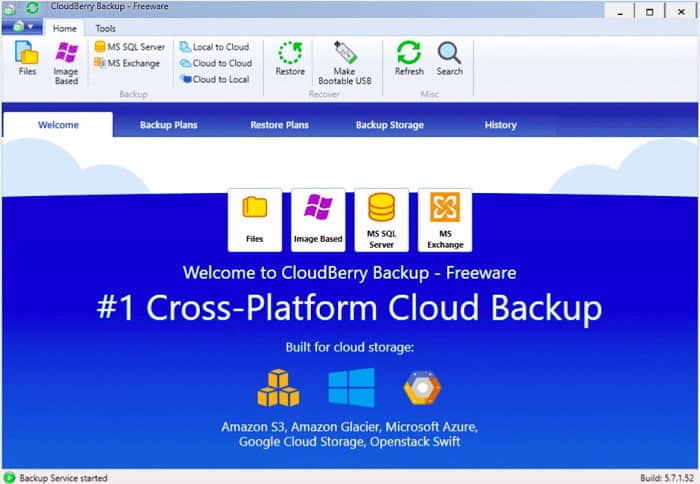The height and width of the screenshot is (484, 700).
Task: Click the '#1 Cross-Platform Cloud Backup' headline
Action: tap(350, 308)
